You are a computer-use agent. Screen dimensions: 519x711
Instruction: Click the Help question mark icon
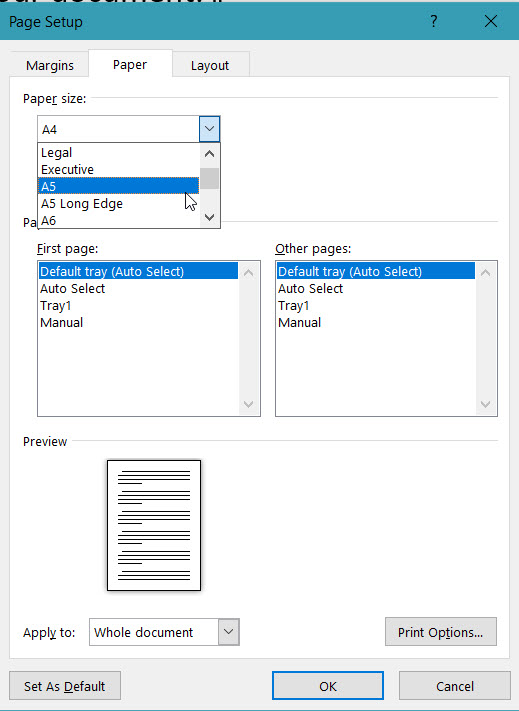(x=434, y=21)
